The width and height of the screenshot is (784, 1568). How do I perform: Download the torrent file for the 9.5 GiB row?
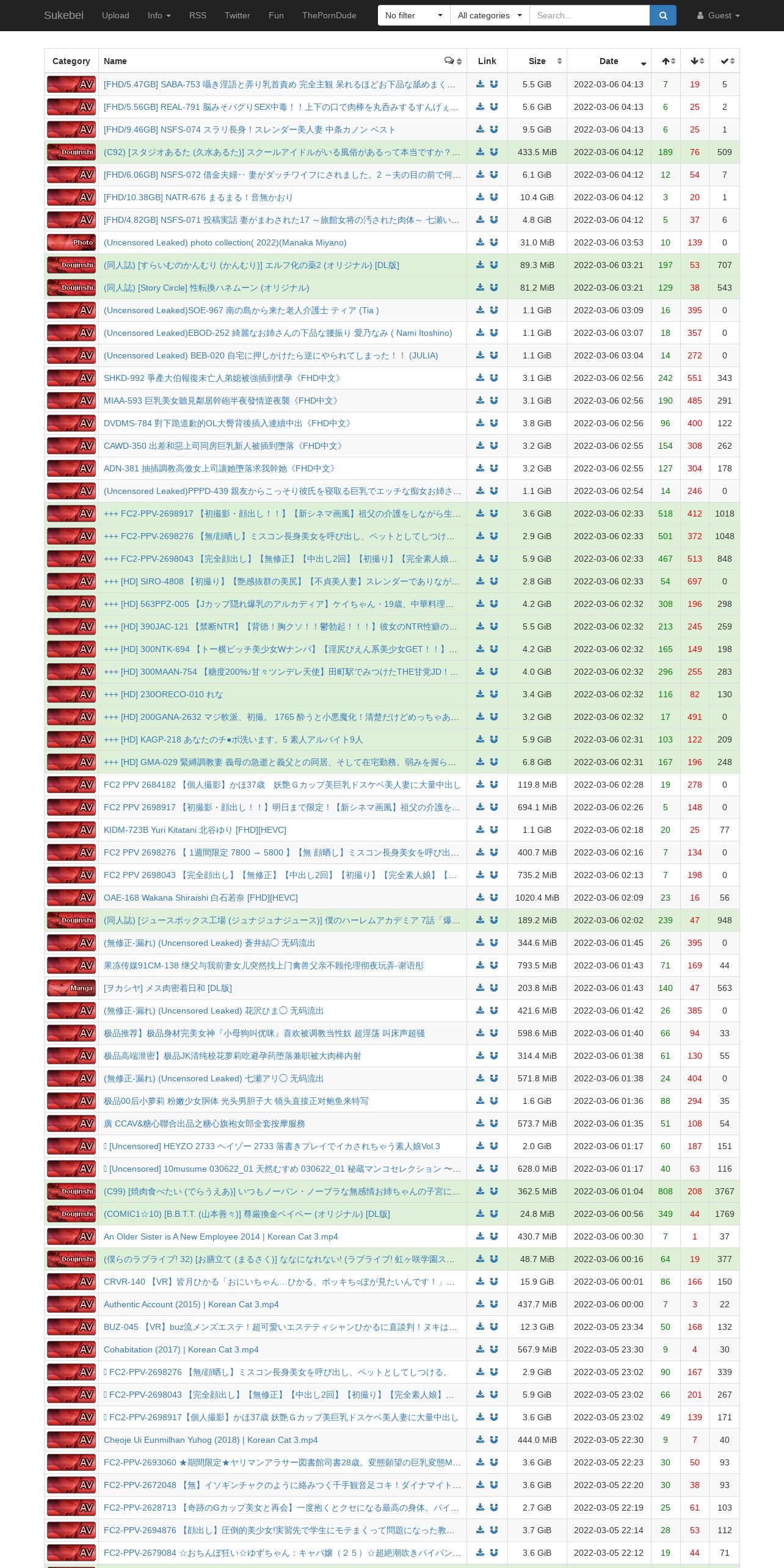(480, 129)
